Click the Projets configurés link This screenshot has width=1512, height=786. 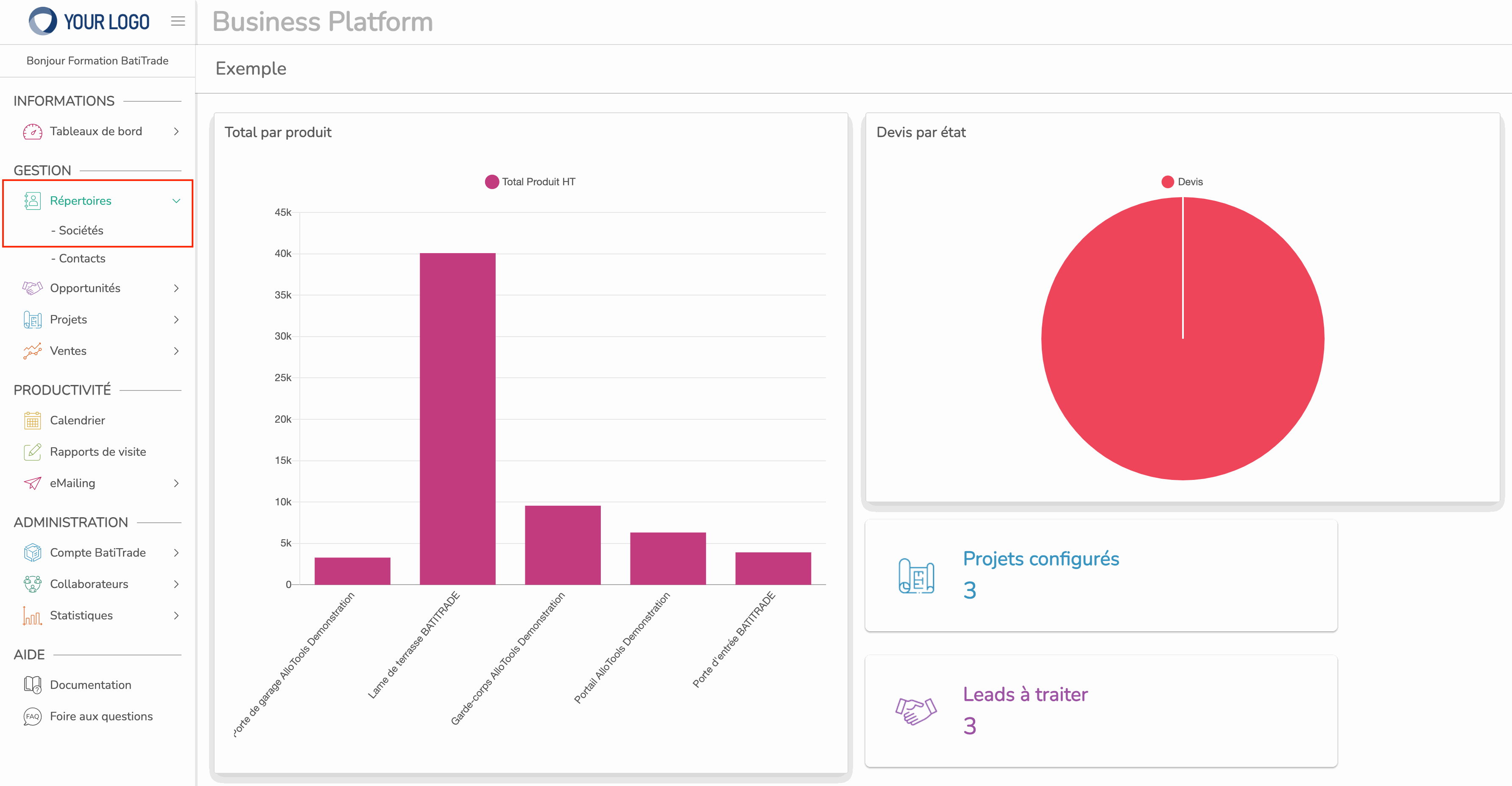[x=1041, y=559]
